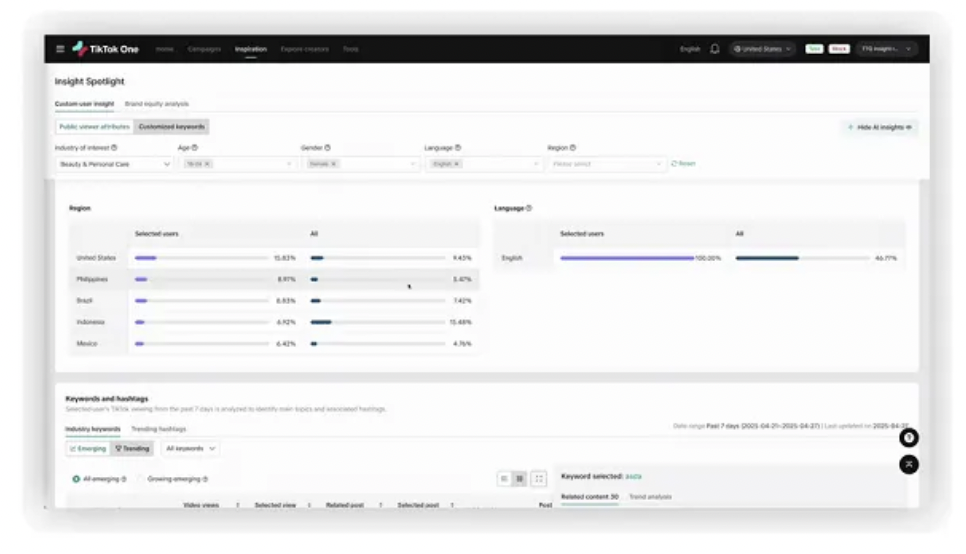The width and height of the screenshot is (966, 554).
Task: Open the Explore creators menu
Action: coord(304,49)
